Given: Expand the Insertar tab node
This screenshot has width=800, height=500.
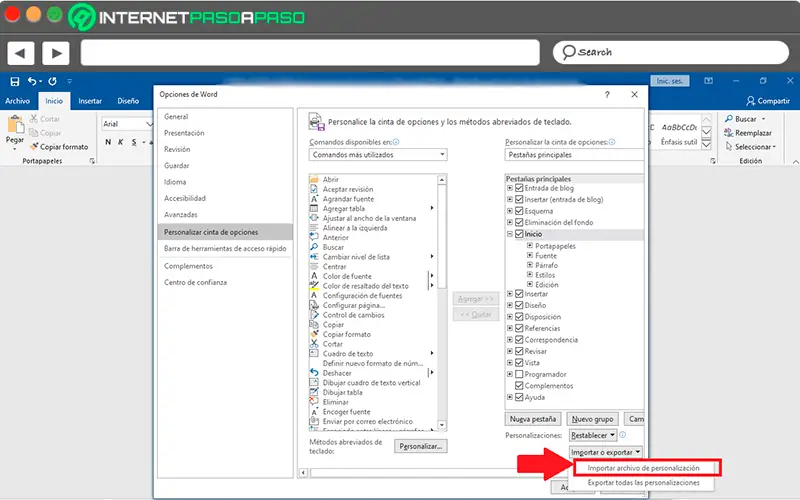Looking at the screenshot, I should click(x=510, y=293).
